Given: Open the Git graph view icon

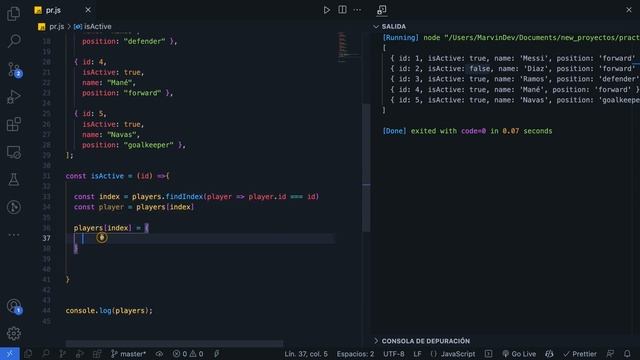Looking at the screenshot, I should 14,207.
